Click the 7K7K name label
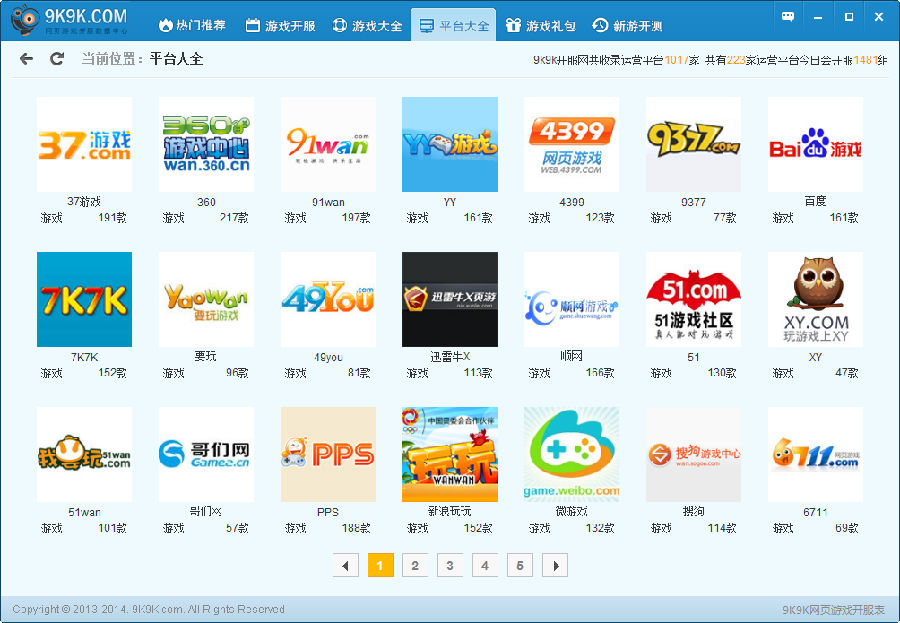This screenshot has height=623, width=900. point(84,357)
